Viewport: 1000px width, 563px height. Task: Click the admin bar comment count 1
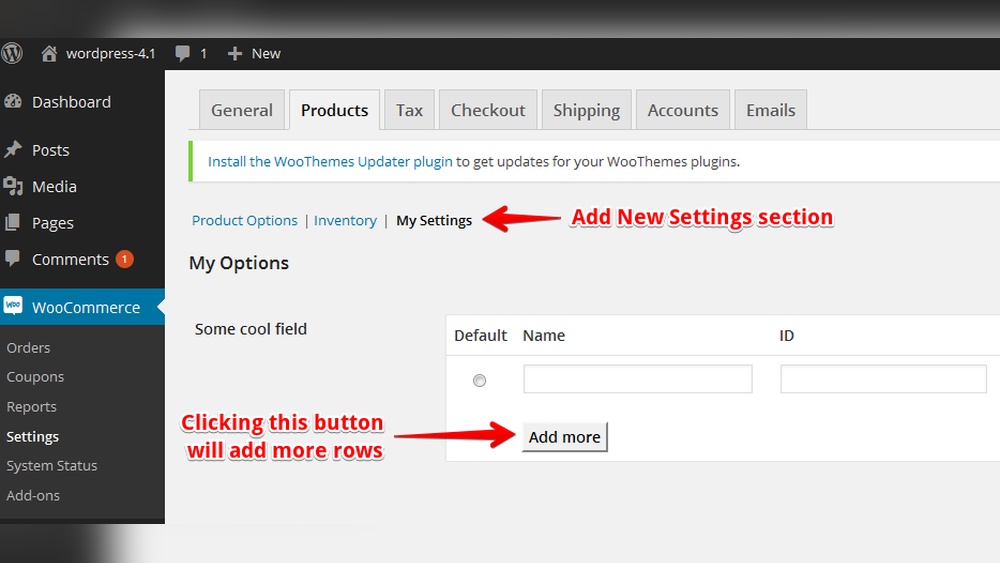pyautogui.click(x=203, y=54)
